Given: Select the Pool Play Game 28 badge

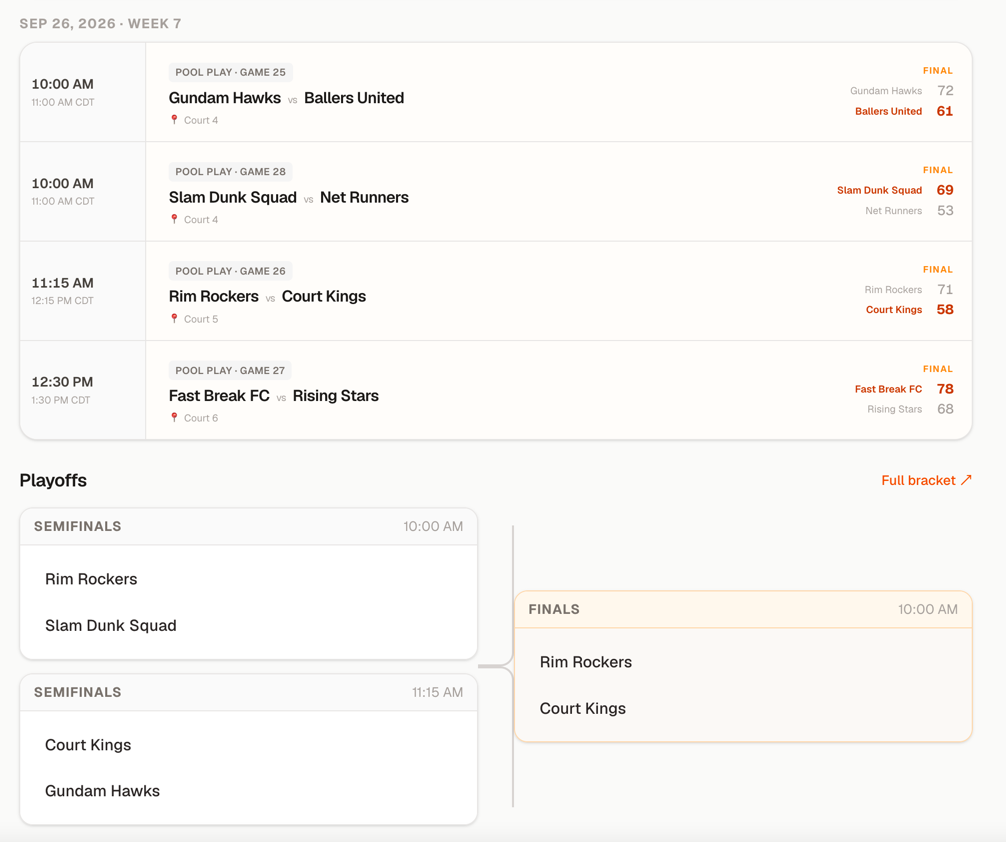Looking at the screenshot, I should (x=230, y=172).
